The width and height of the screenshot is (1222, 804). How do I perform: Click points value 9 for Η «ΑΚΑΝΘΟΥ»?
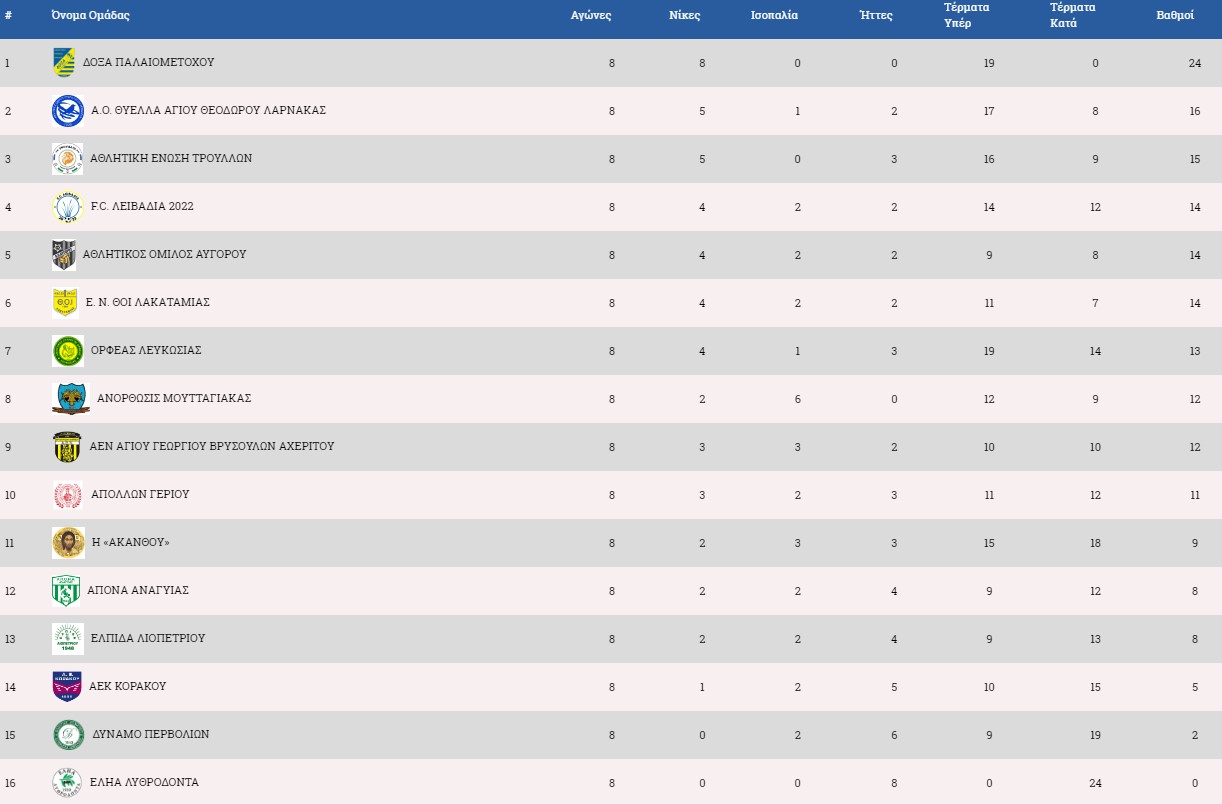pos(1195,543)
